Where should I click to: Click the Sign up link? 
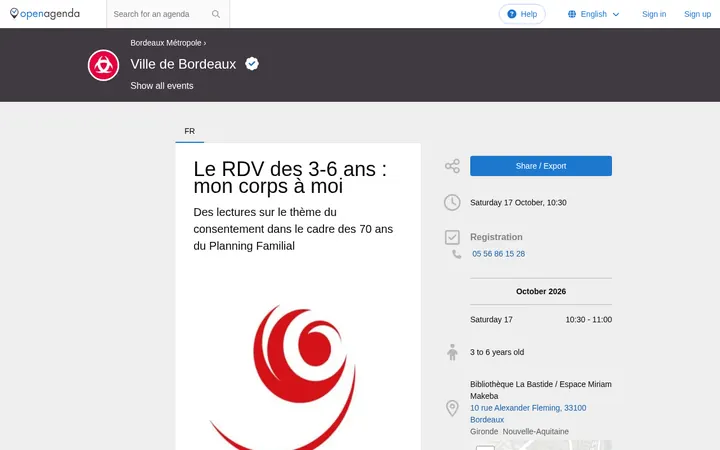(x=697, y=14)
